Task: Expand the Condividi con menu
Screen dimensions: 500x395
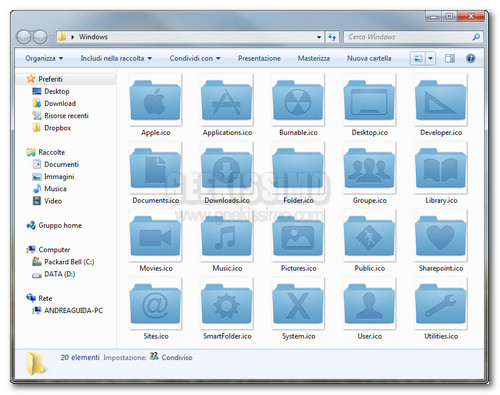Action: click(x=195, y=58)
